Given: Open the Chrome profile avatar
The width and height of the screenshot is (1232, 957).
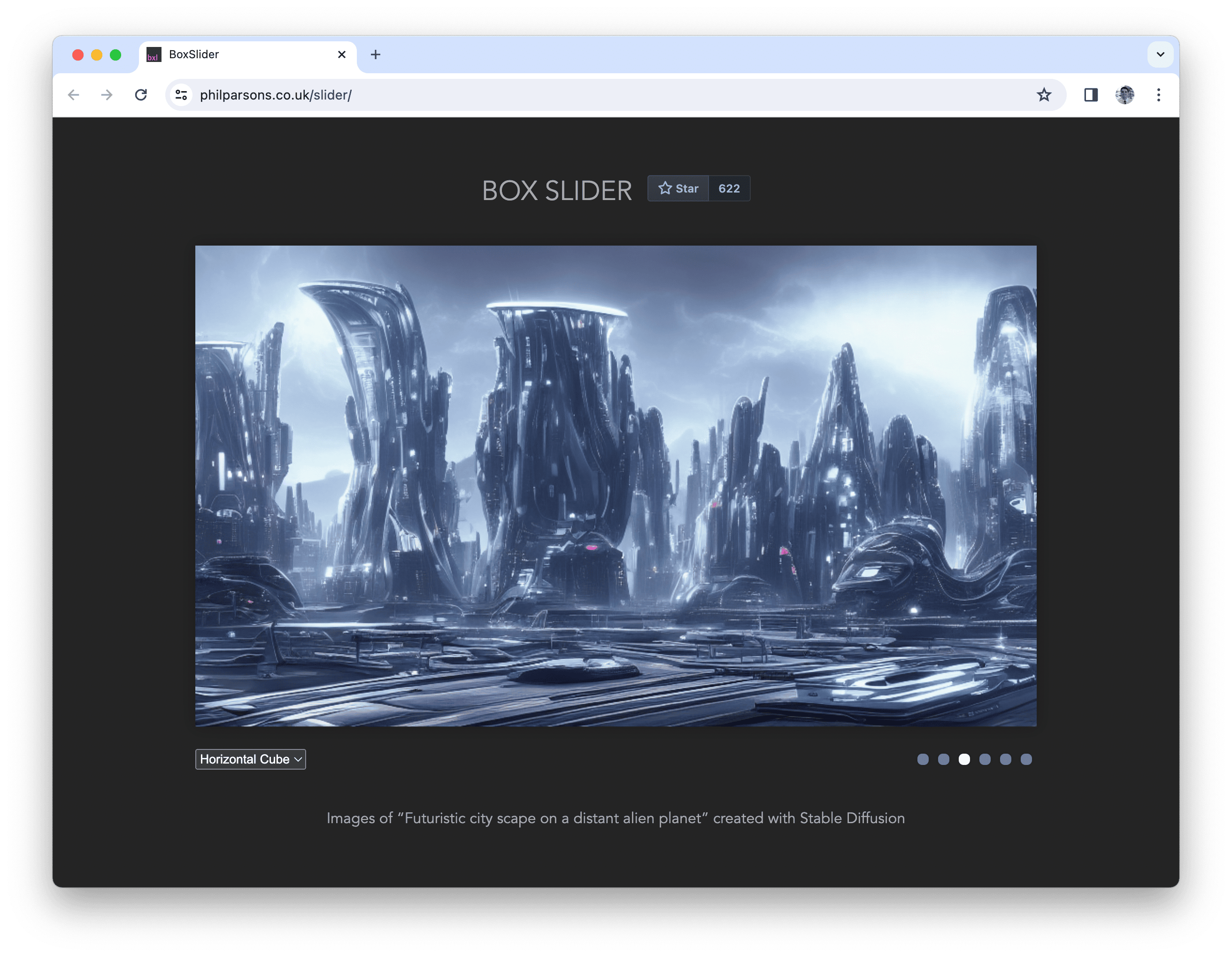Looking at the screenshot, I should [x=1124, y=95].
